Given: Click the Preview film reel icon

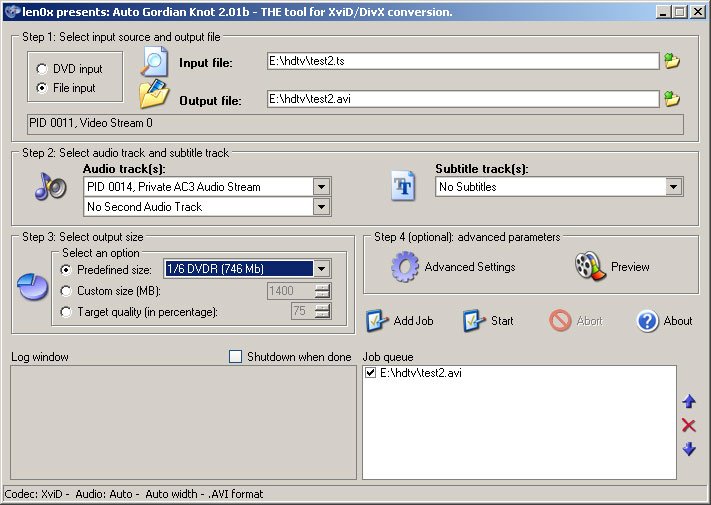Looking at the screenshot, I should tap(590, 266).
